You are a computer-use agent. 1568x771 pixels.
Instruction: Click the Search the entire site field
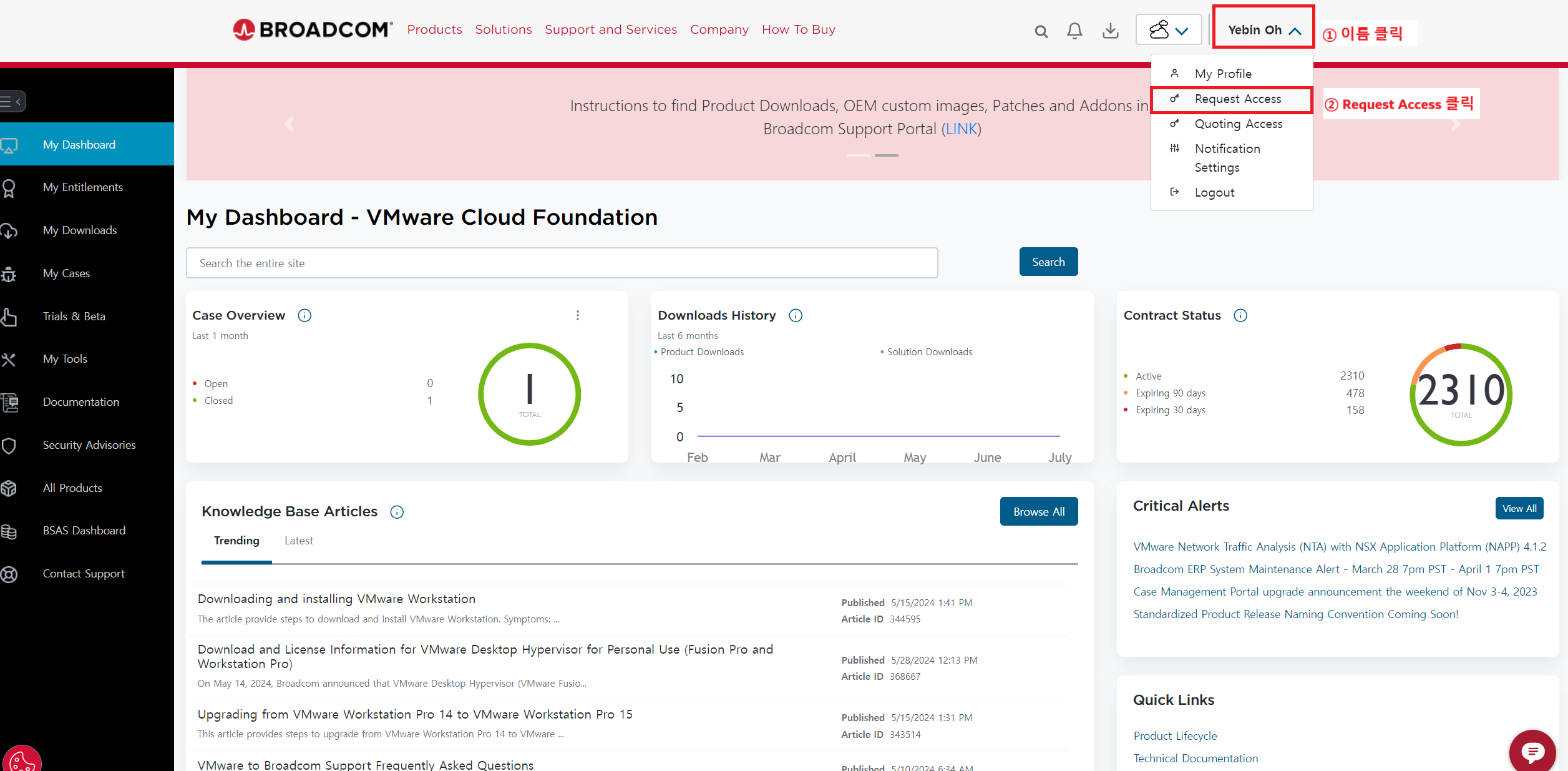pyautogui.click(x=562, y=263)
